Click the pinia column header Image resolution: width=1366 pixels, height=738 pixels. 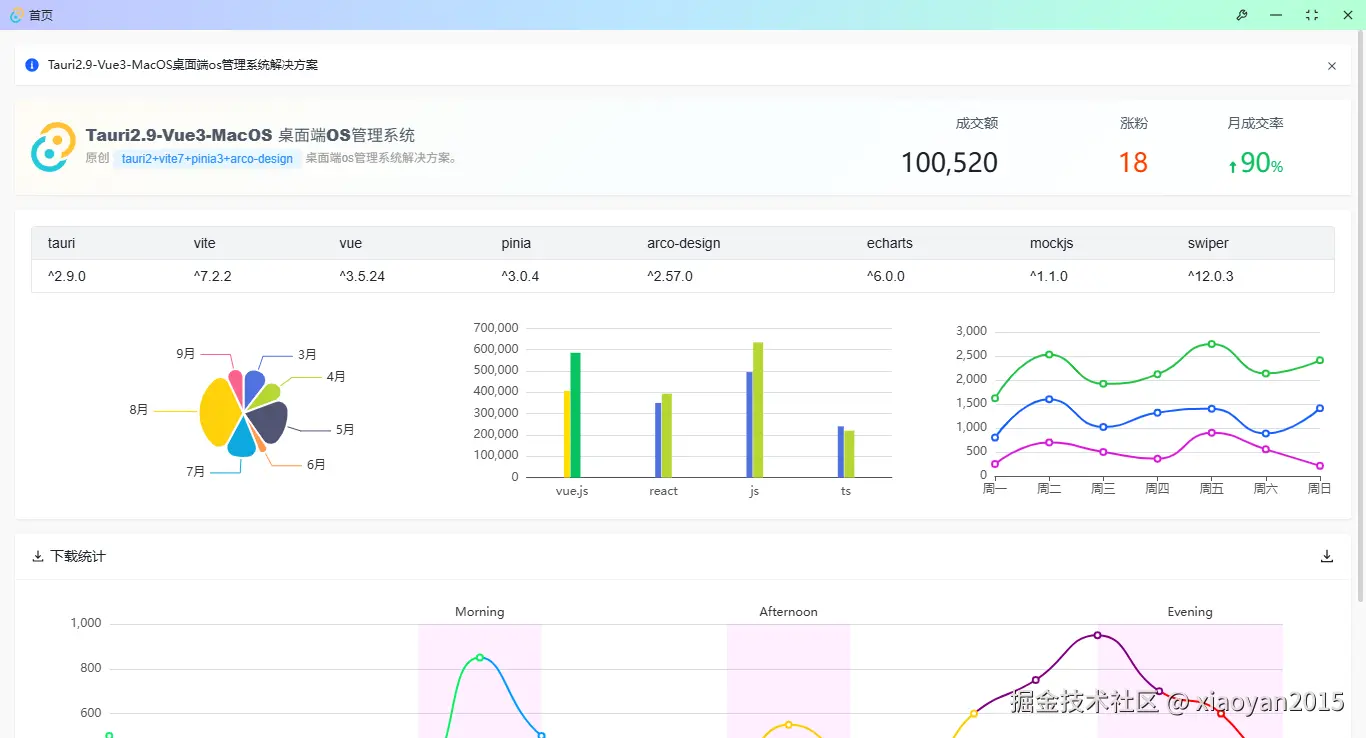pos(516,243)
